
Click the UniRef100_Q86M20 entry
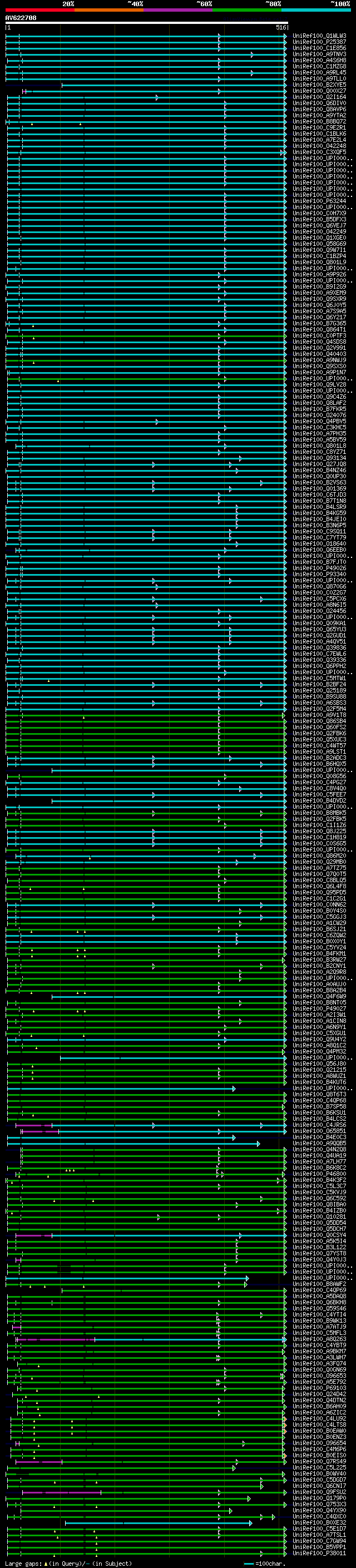[x=319, y=855]
